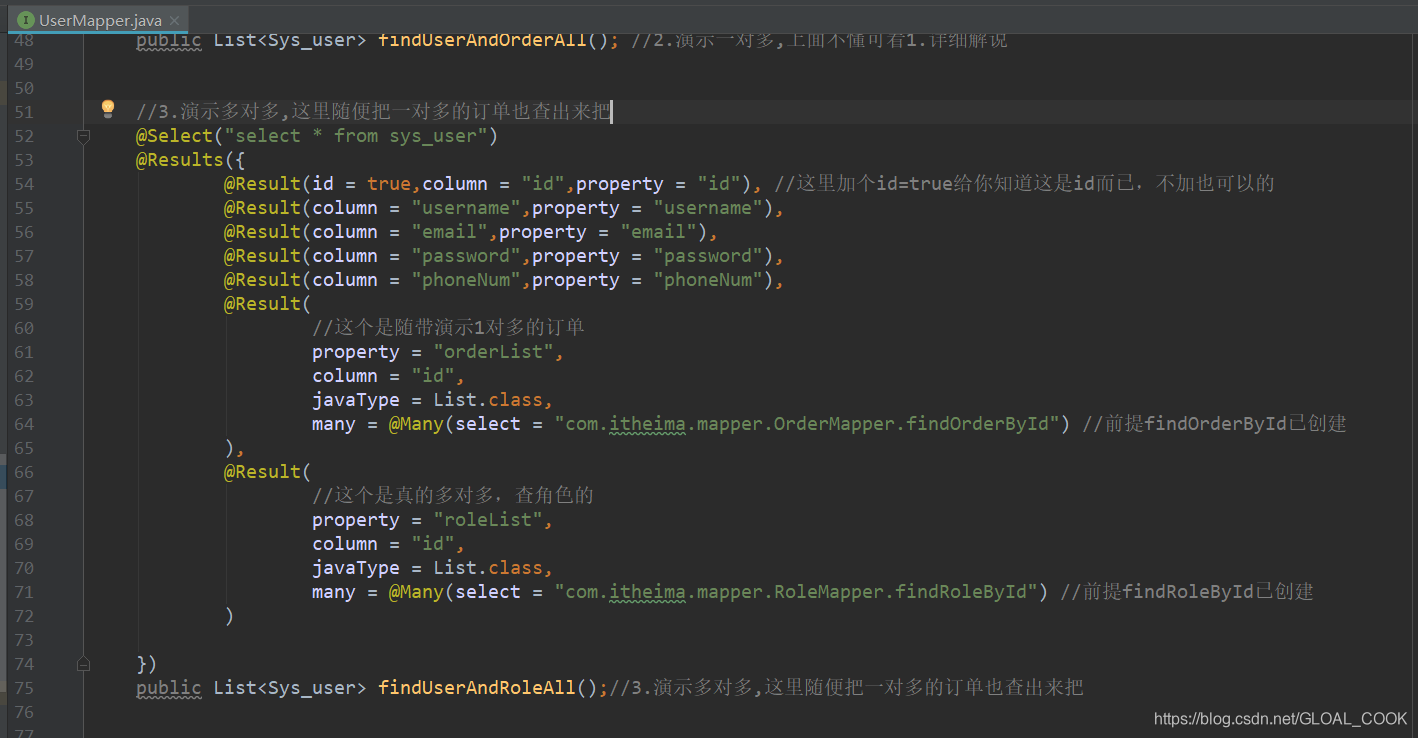1418x738 pixels.
Task: Click line number 72 in the gutter
Action: 23,616
